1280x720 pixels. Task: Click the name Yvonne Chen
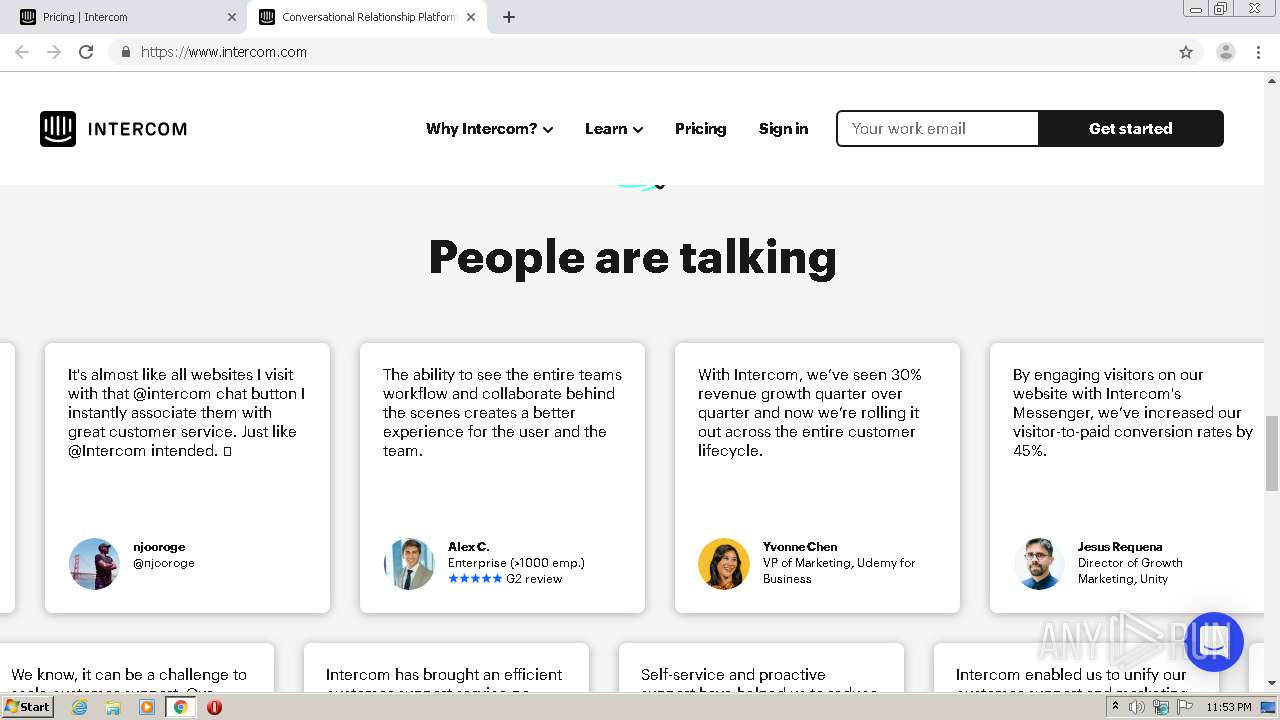800,547
